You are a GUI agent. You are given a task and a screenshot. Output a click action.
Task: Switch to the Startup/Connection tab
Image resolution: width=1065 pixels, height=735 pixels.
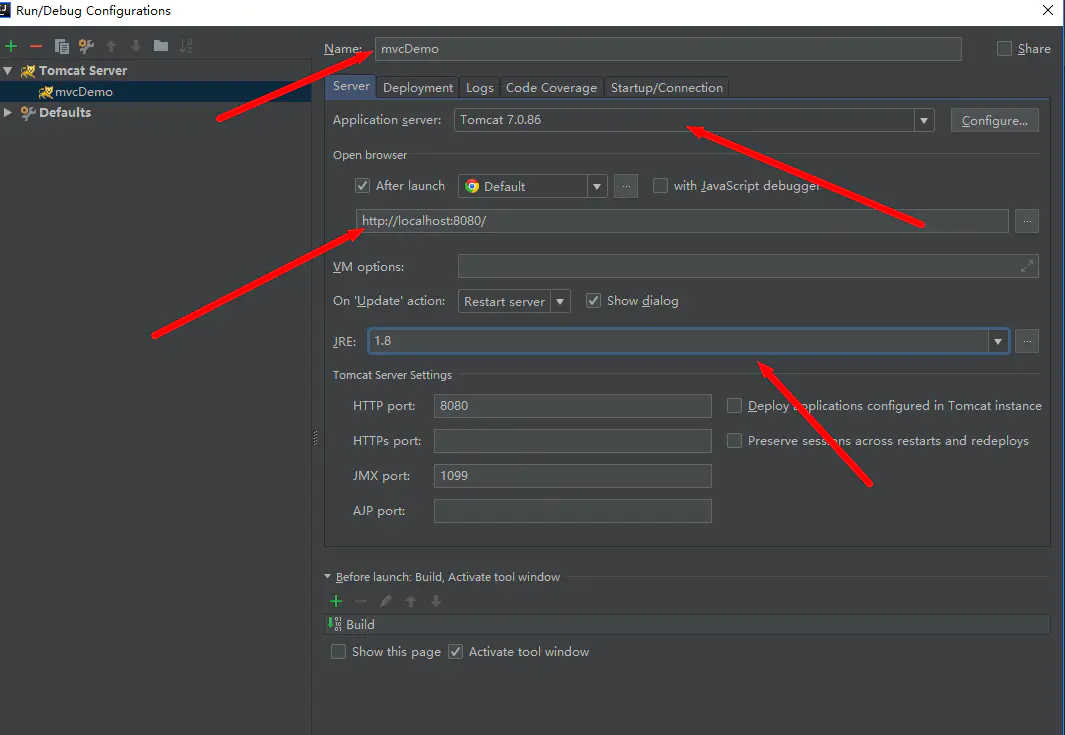[x=666, y=88]
